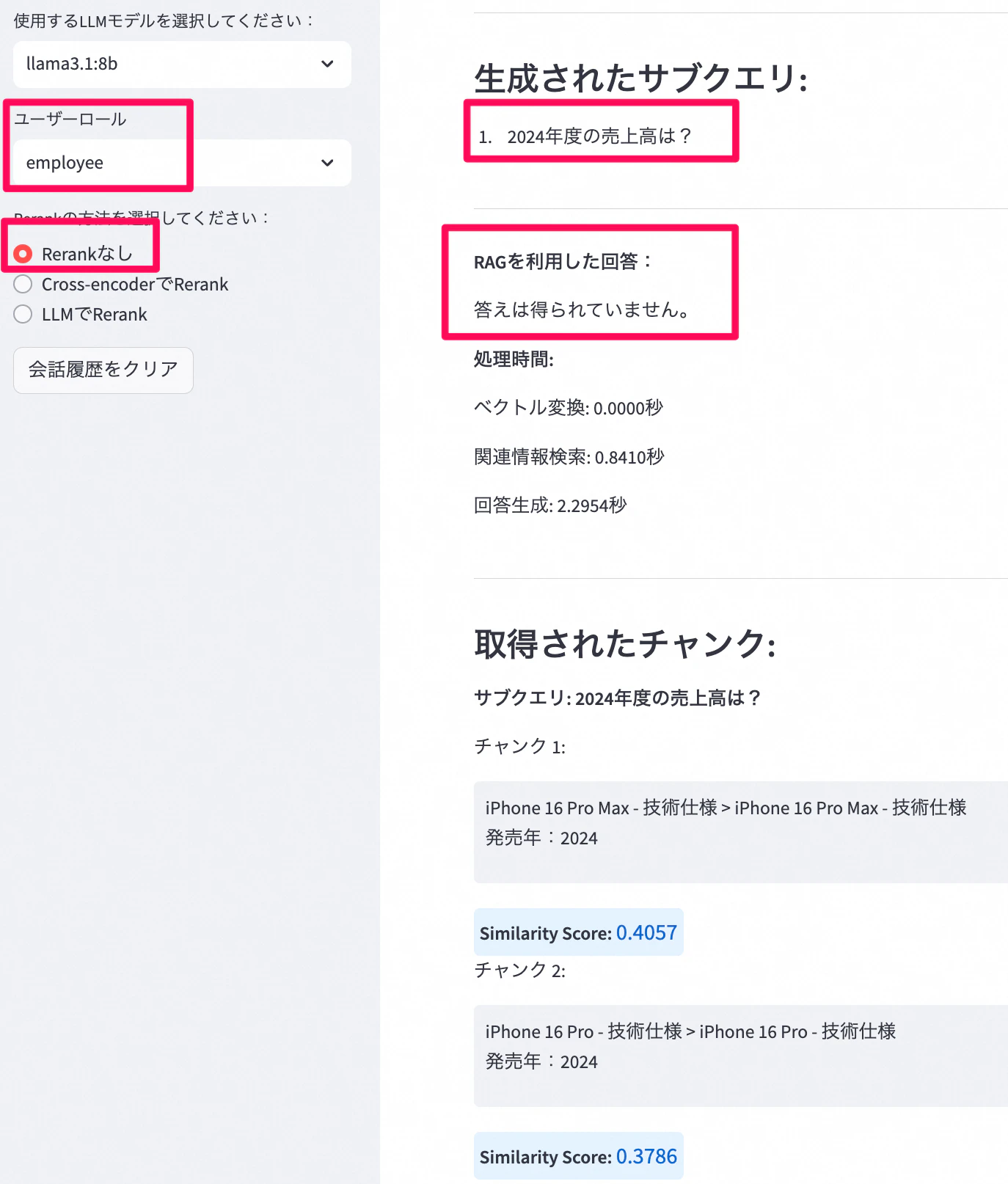Viewport: 1008px width, 1184px height.
Task: Click the 生成されたサブクエリ heading
Action: tap(641, 78)
